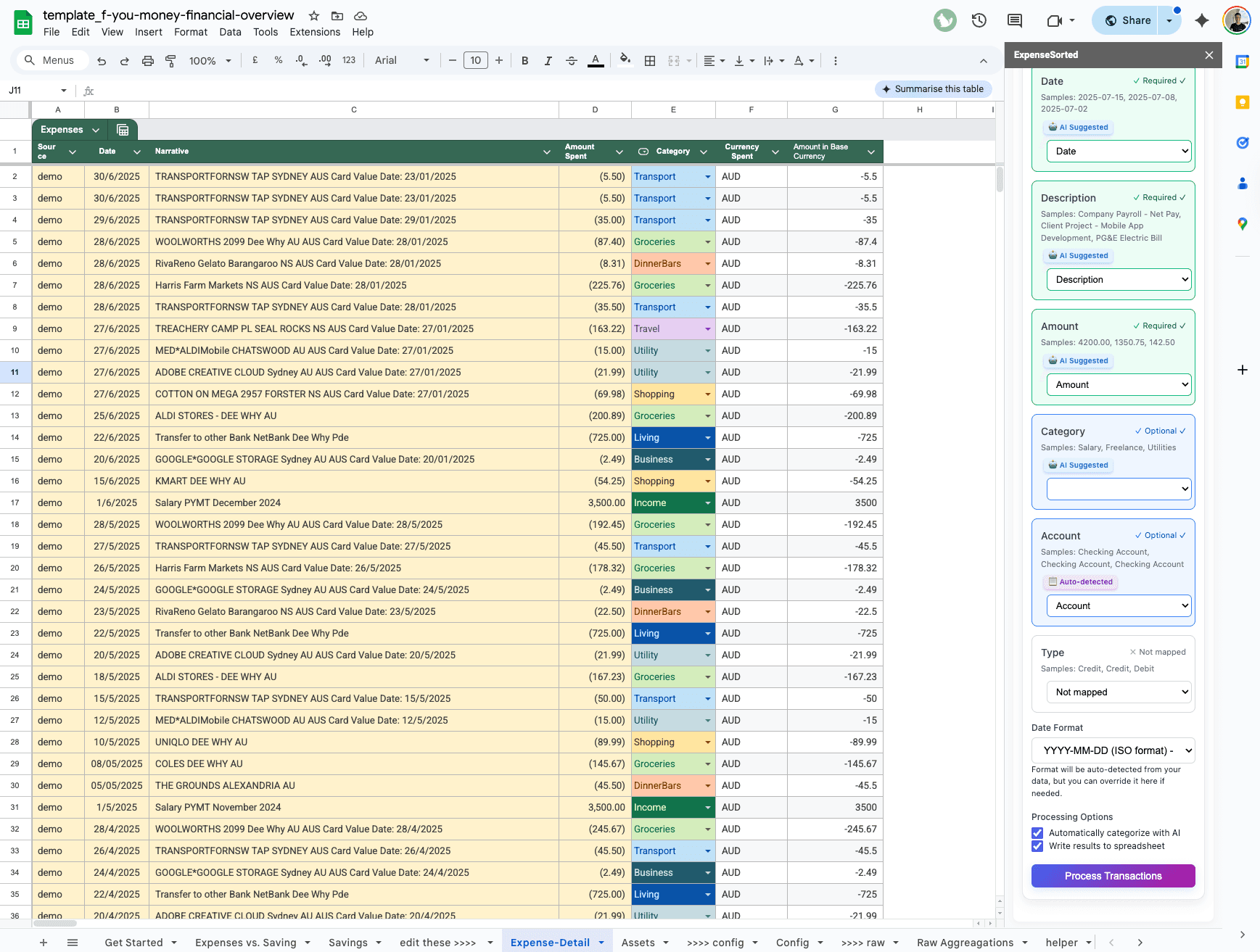The width and height of the screenshot is (1260, 952).
Task: Start a Meet call camera icon
Action: point(1055,20)
